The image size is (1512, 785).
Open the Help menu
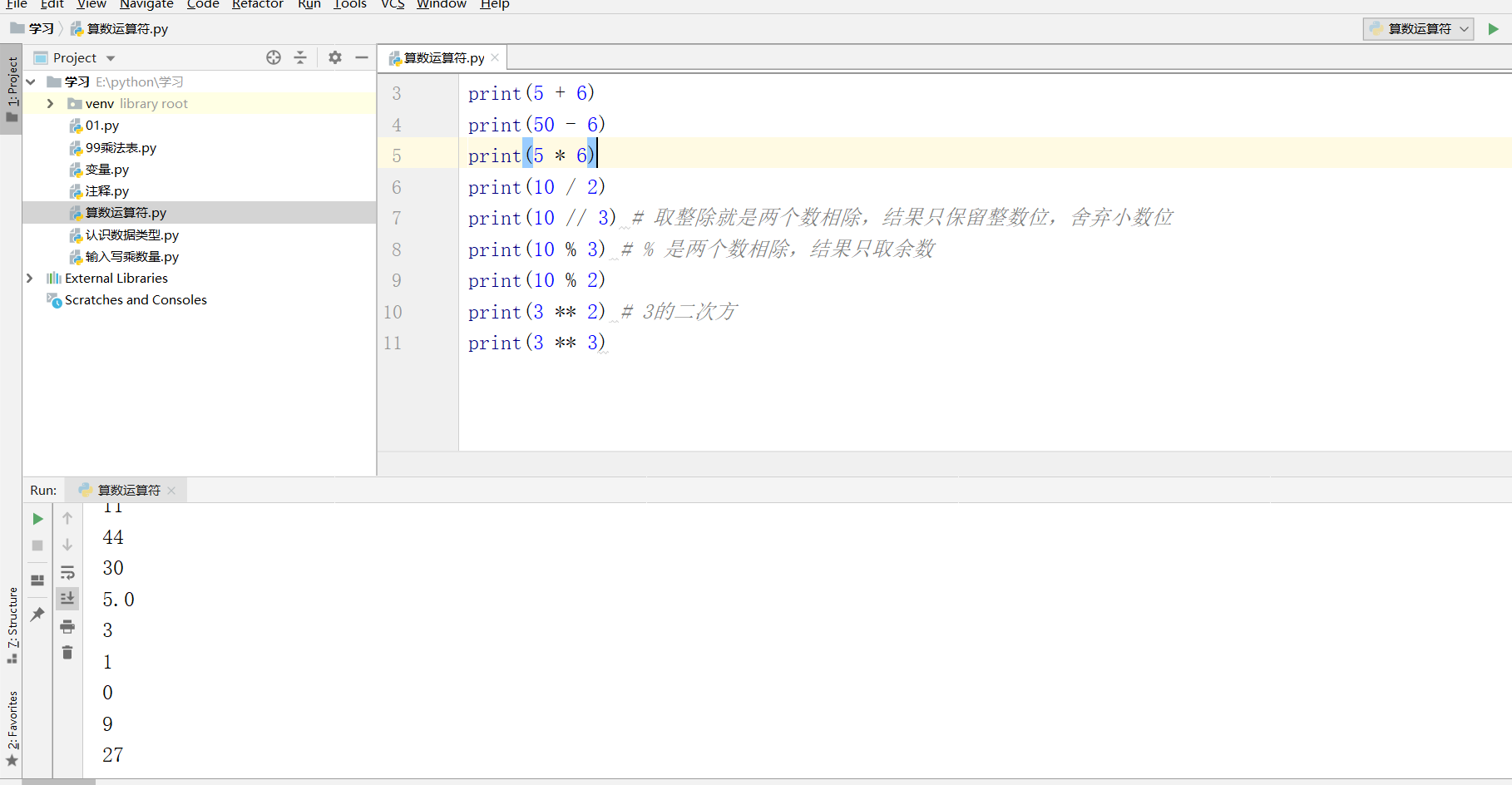coord(495,4)
